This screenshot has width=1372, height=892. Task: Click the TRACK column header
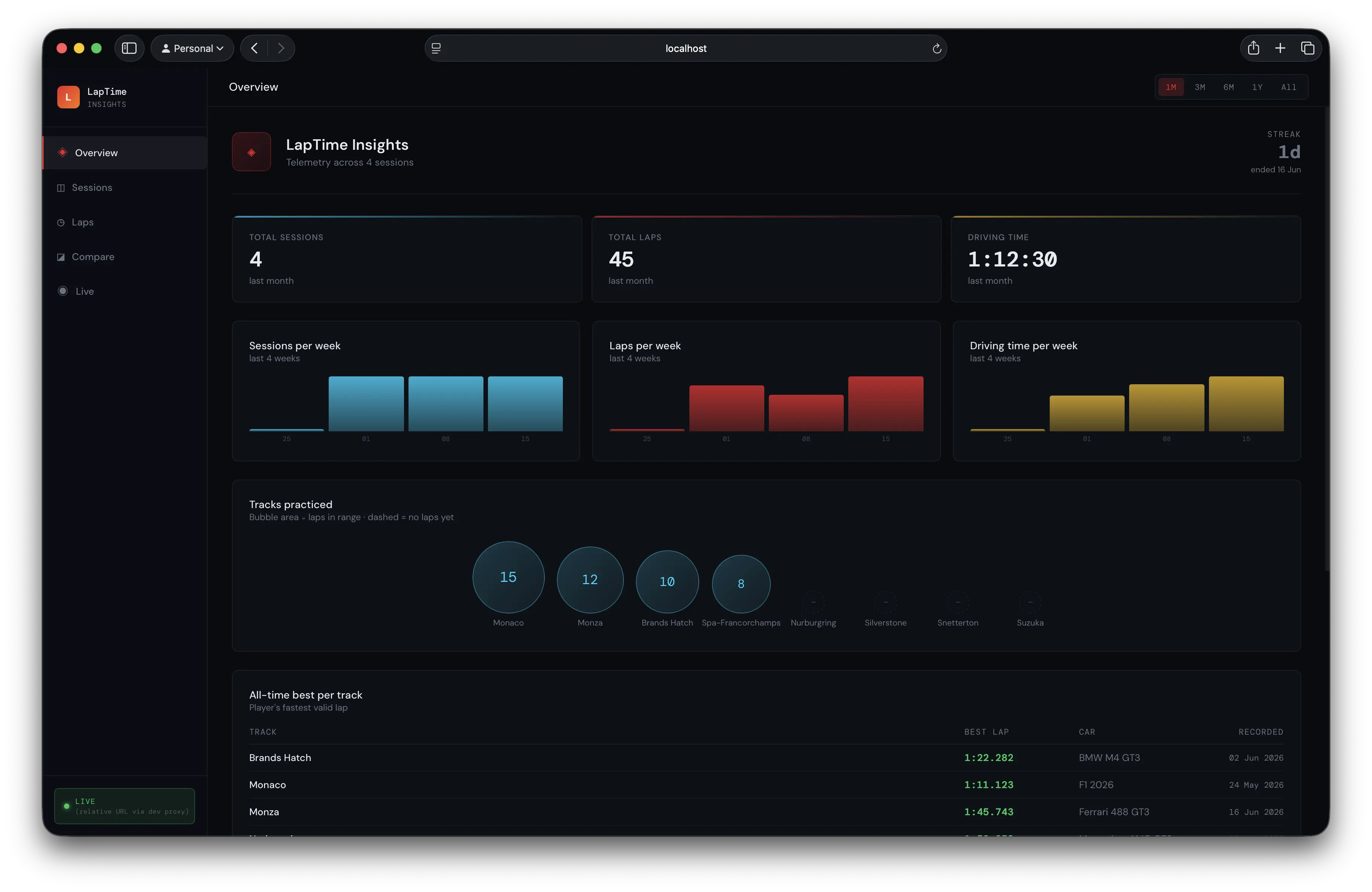(x=263, y=732)
